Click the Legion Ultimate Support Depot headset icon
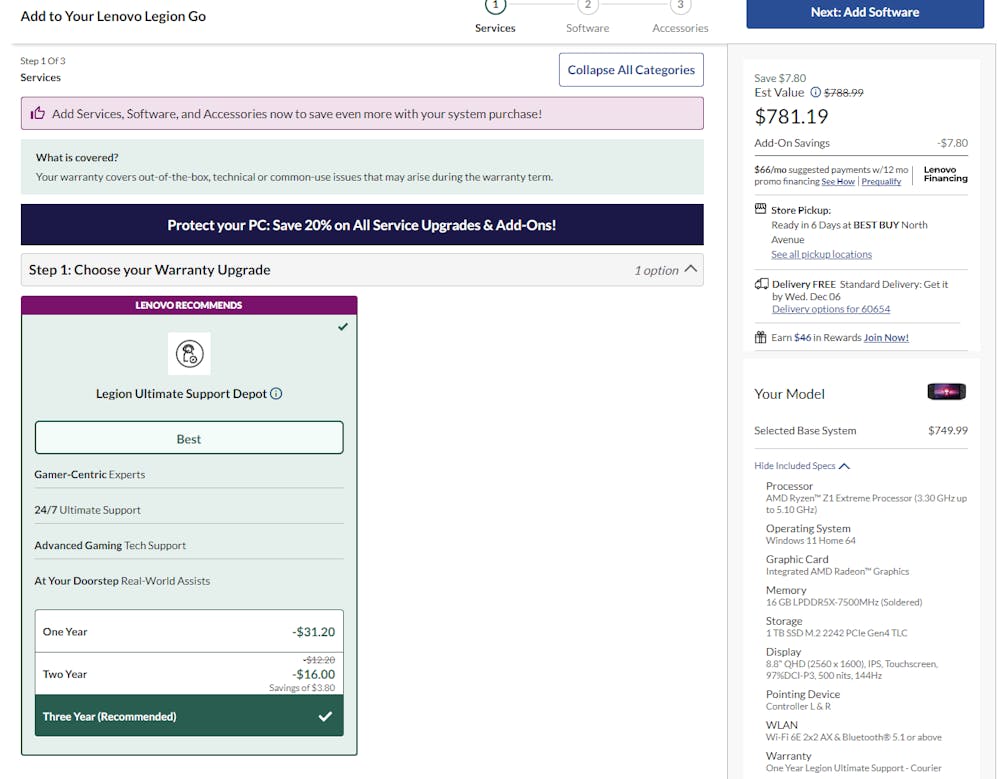The width and height of the screenshot is (1000, 779). coord(189,353)
